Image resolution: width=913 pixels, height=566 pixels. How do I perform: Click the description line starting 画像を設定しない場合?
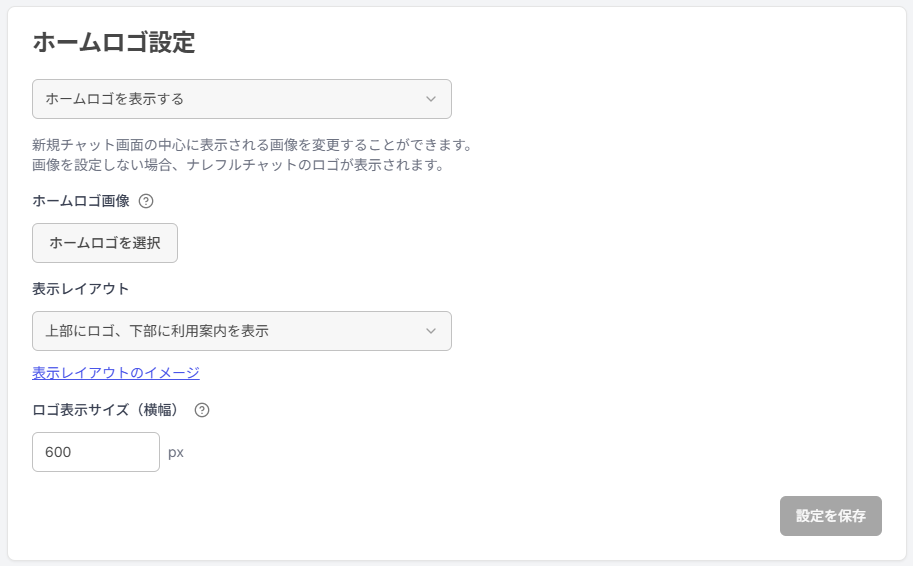coord(237,165)
